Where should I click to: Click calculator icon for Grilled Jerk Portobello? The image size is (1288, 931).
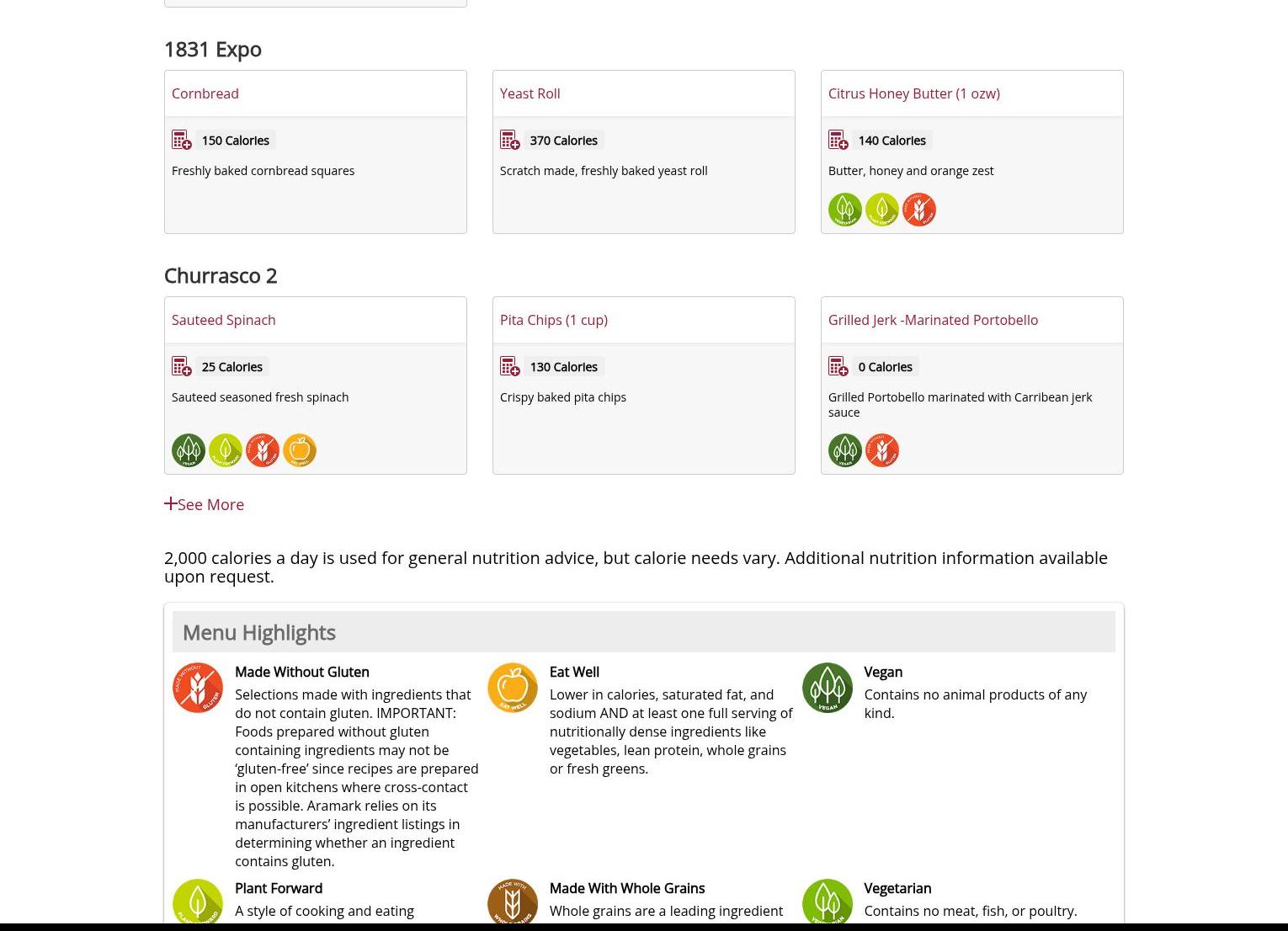[838, 366]
